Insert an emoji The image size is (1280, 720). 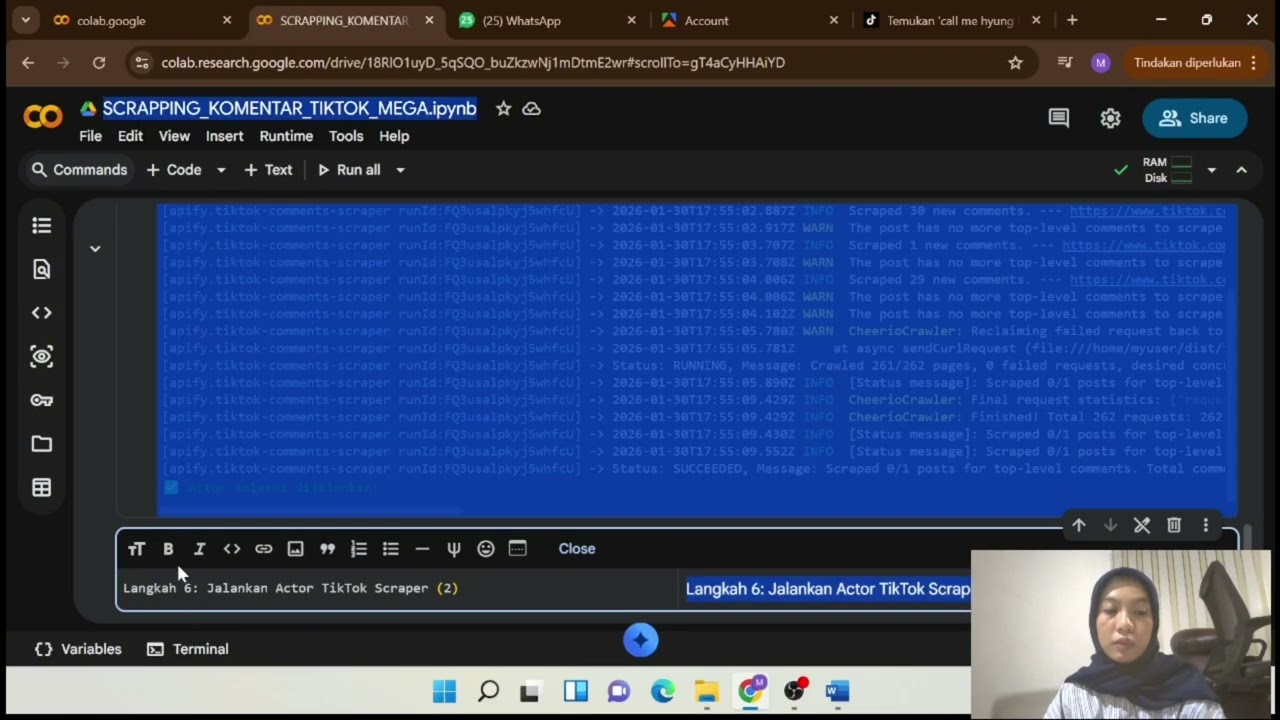coord(486,549)
